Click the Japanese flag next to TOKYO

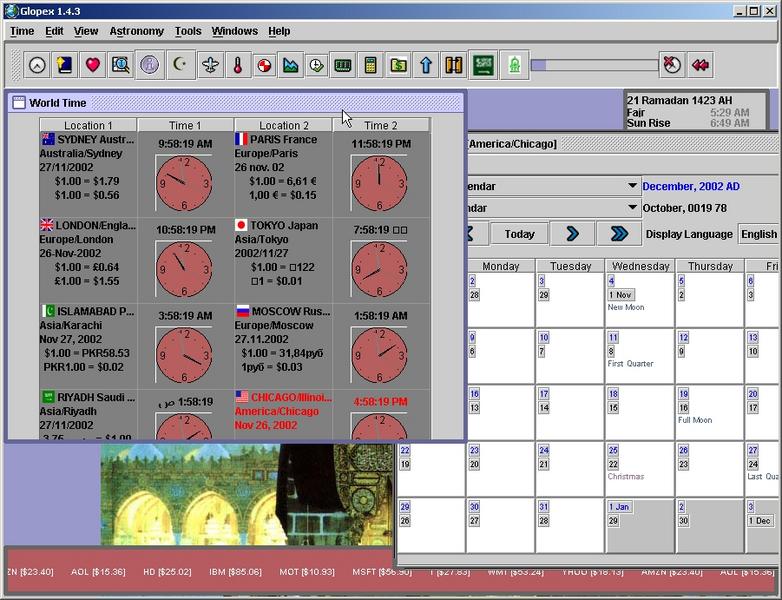[x=241, y=225]
